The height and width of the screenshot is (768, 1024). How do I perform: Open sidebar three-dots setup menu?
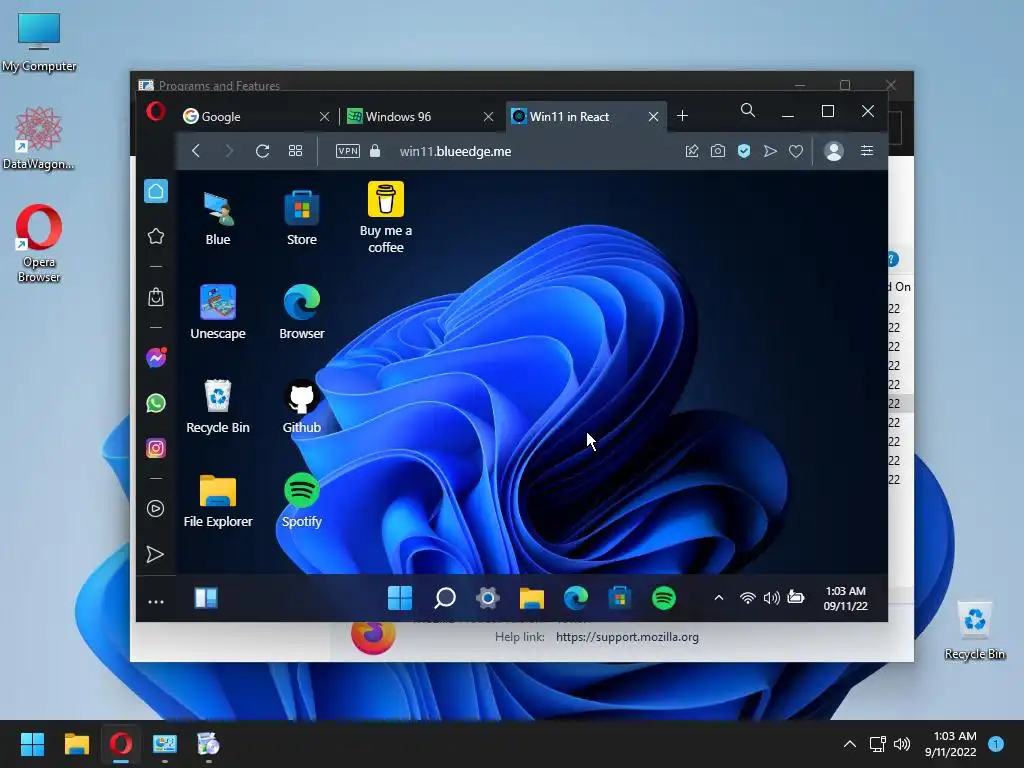(156, 601)
